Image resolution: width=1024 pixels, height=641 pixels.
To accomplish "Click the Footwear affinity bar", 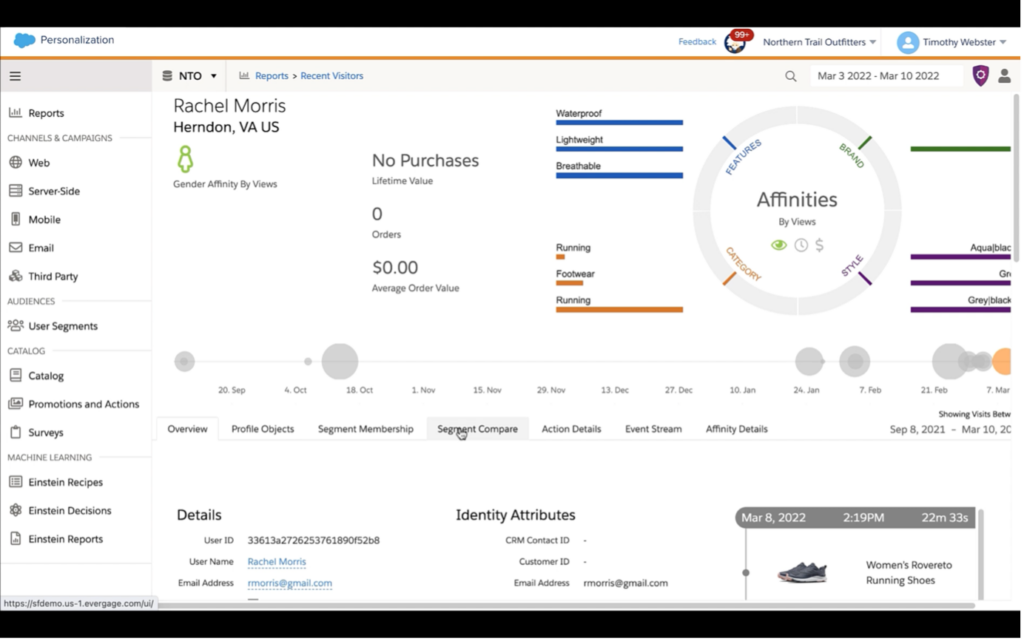I will pyautogui.click(x=569, y=283).
